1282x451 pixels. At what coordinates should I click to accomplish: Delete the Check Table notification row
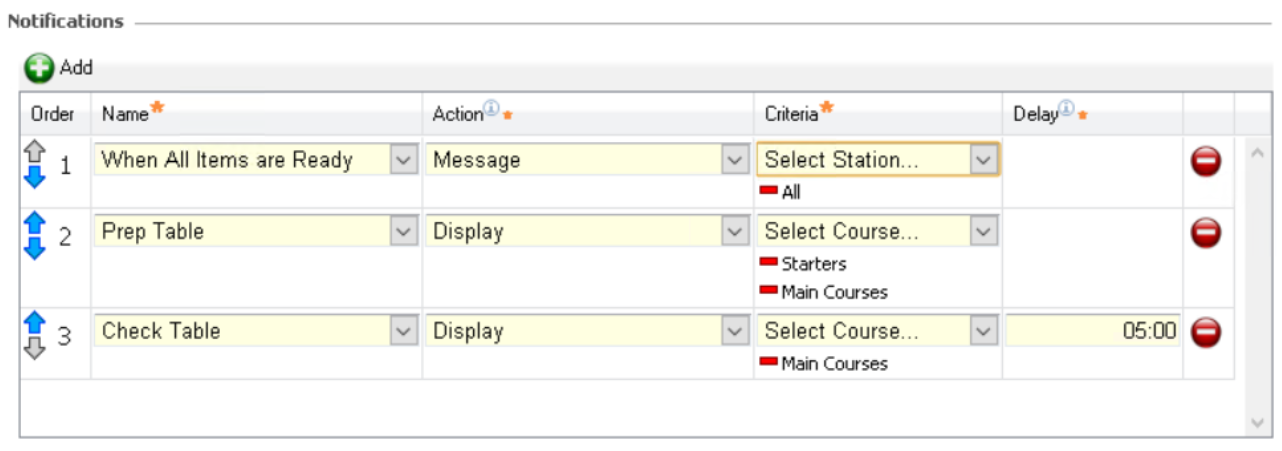click(1206, 332)
